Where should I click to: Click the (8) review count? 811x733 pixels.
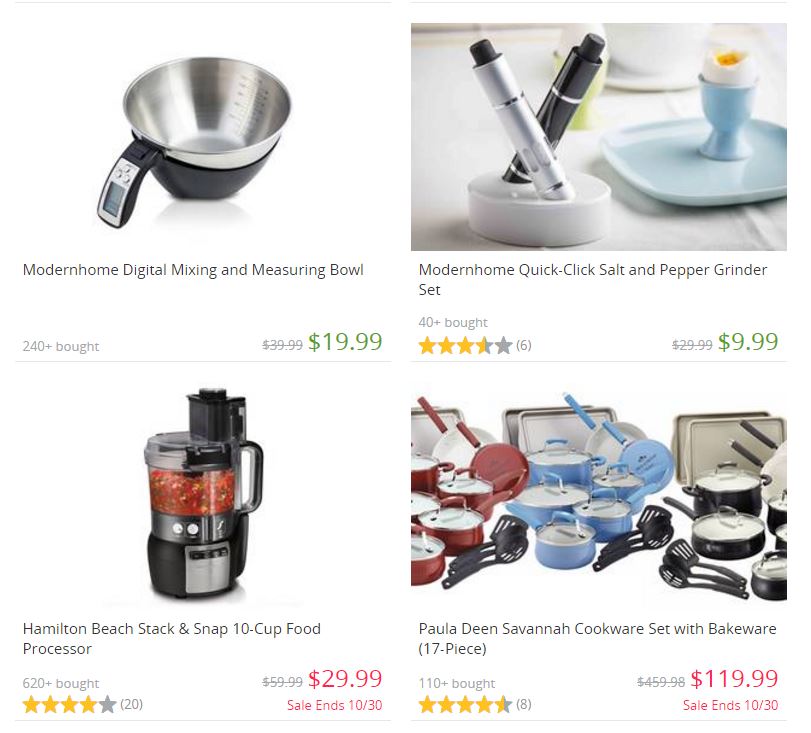click(x=523, y=704)
